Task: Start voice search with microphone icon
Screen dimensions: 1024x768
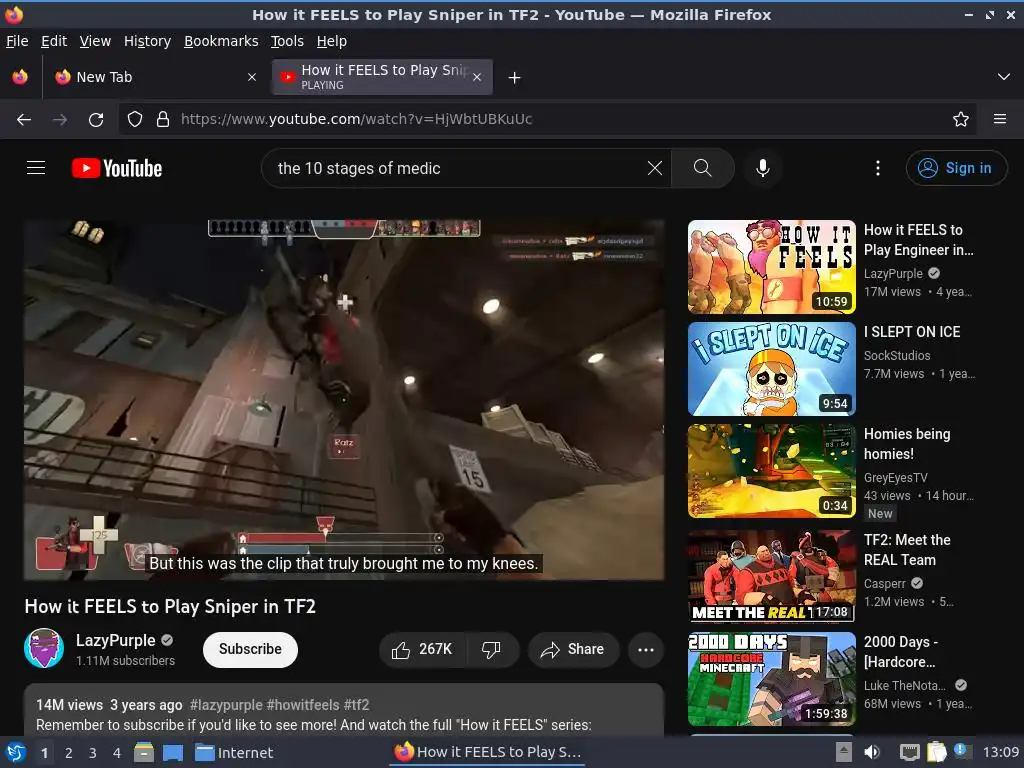Action: click(x=762, y=168)
